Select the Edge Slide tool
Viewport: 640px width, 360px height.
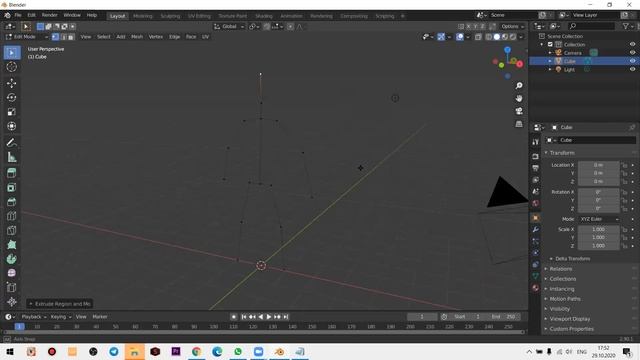(x=12, y=287)
